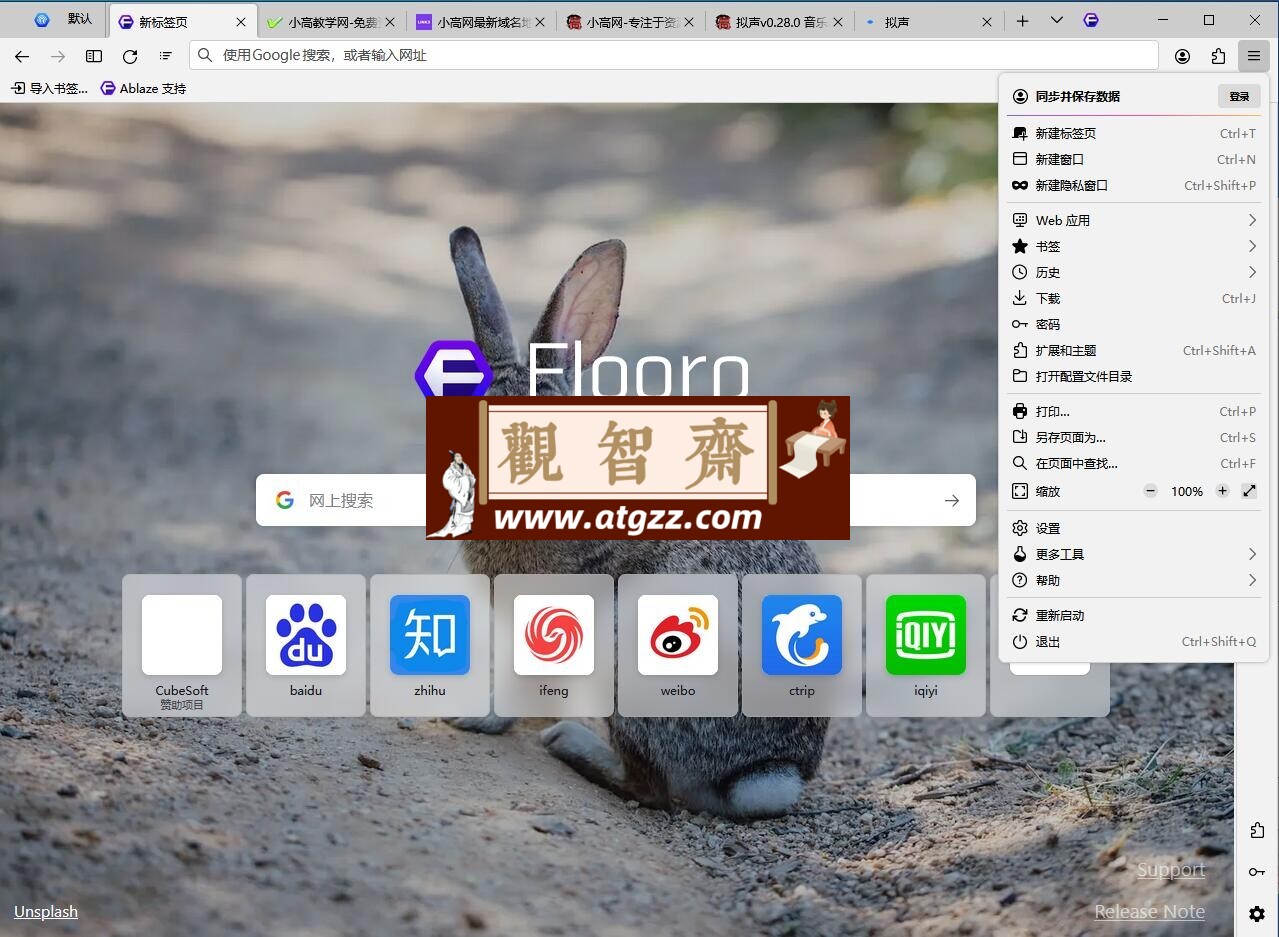Reset zoom by clicking 100%
This screenshot has width=1279, height=937.
pyautogui.click(x=1187, y=492)
